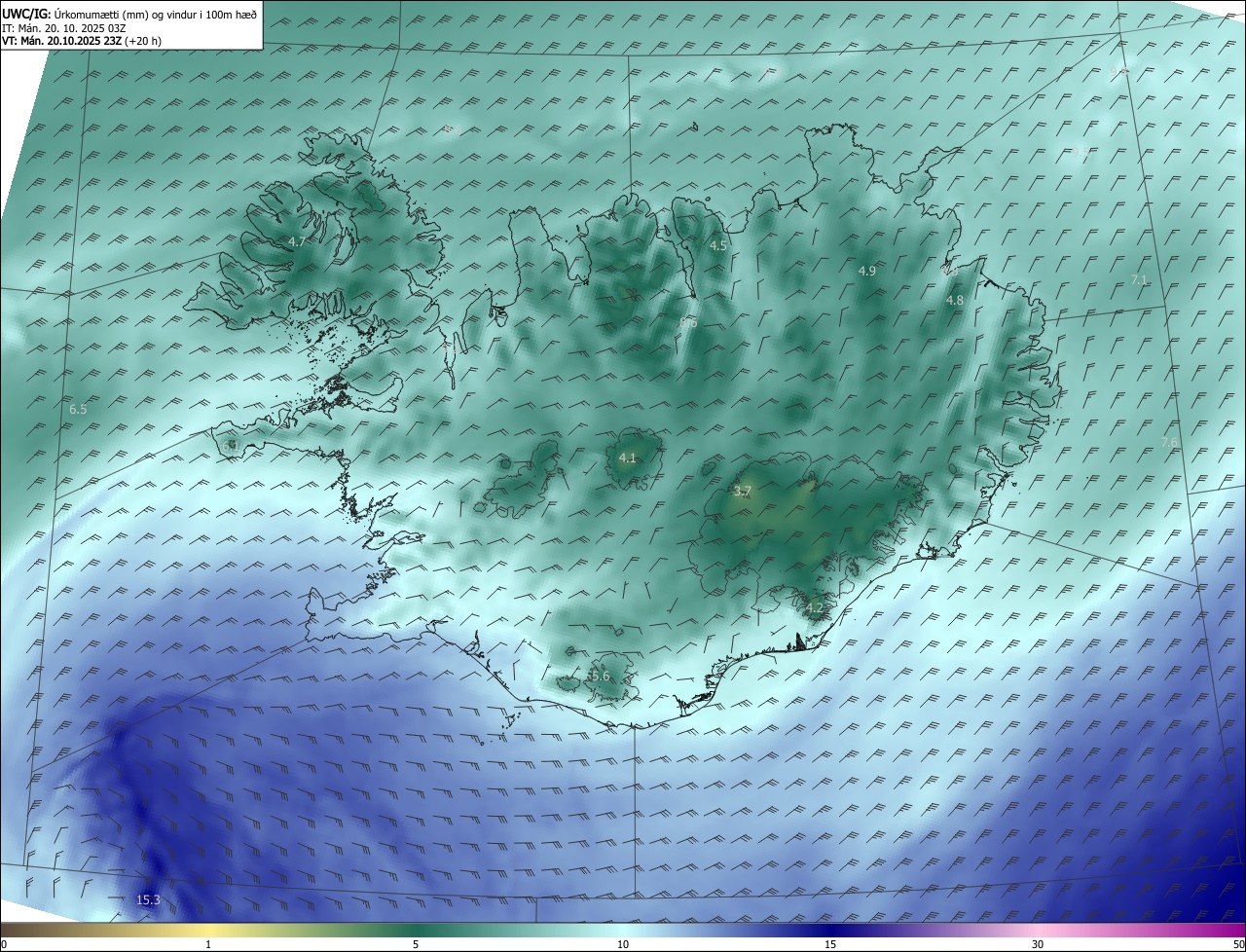Click the 6.1 value on the western peninsula

pos(230,446)
